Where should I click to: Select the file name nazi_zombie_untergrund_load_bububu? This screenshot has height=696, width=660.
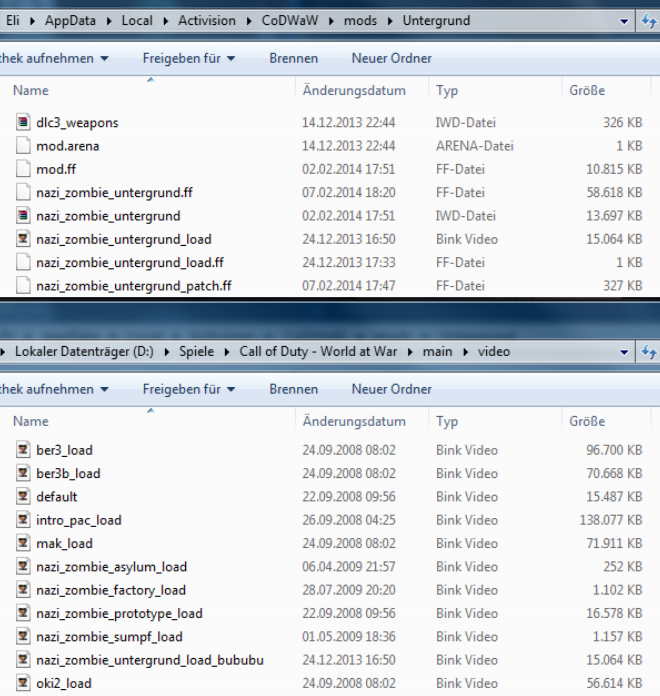[150, 660]
